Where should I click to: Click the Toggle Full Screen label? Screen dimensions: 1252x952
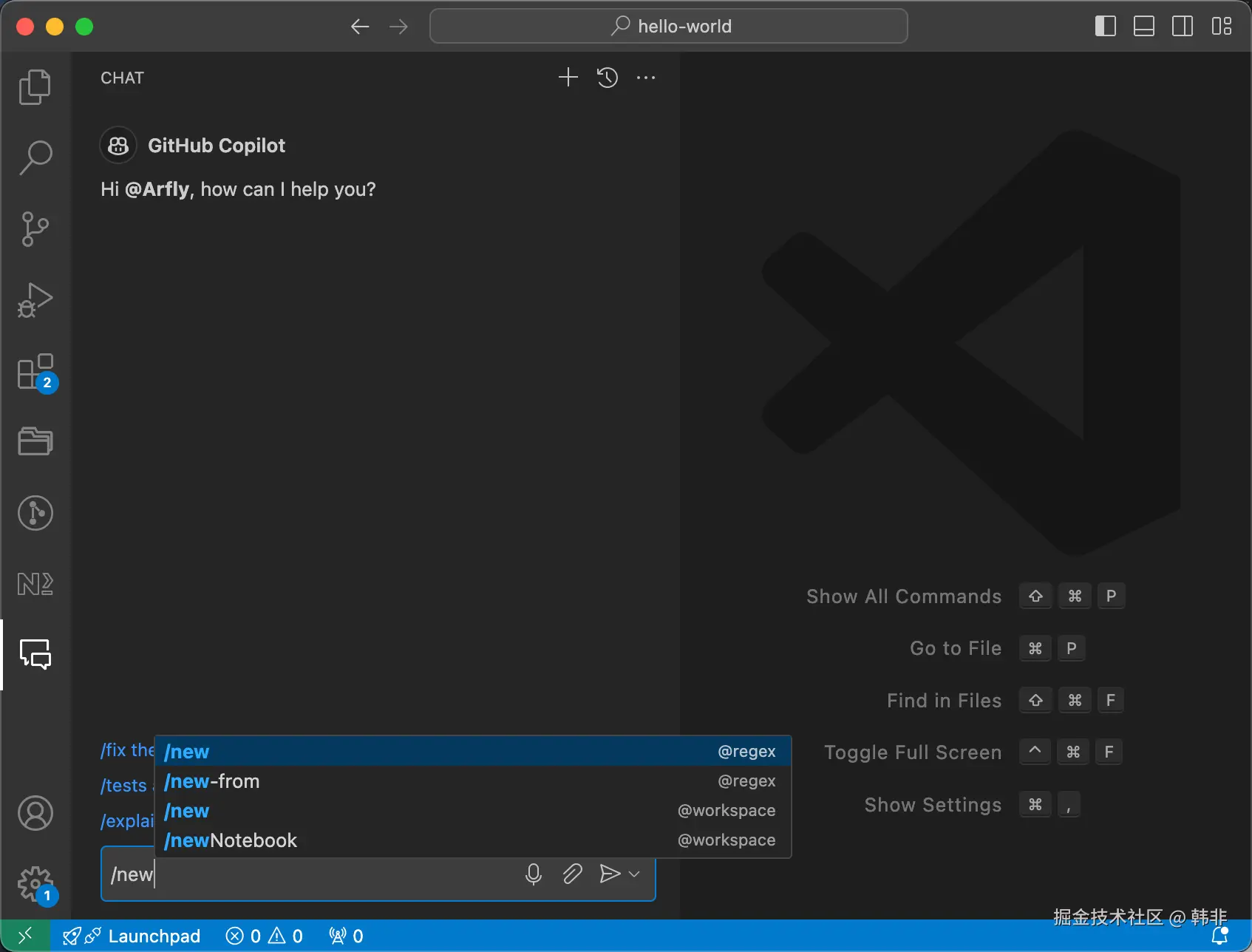[913, 752]
